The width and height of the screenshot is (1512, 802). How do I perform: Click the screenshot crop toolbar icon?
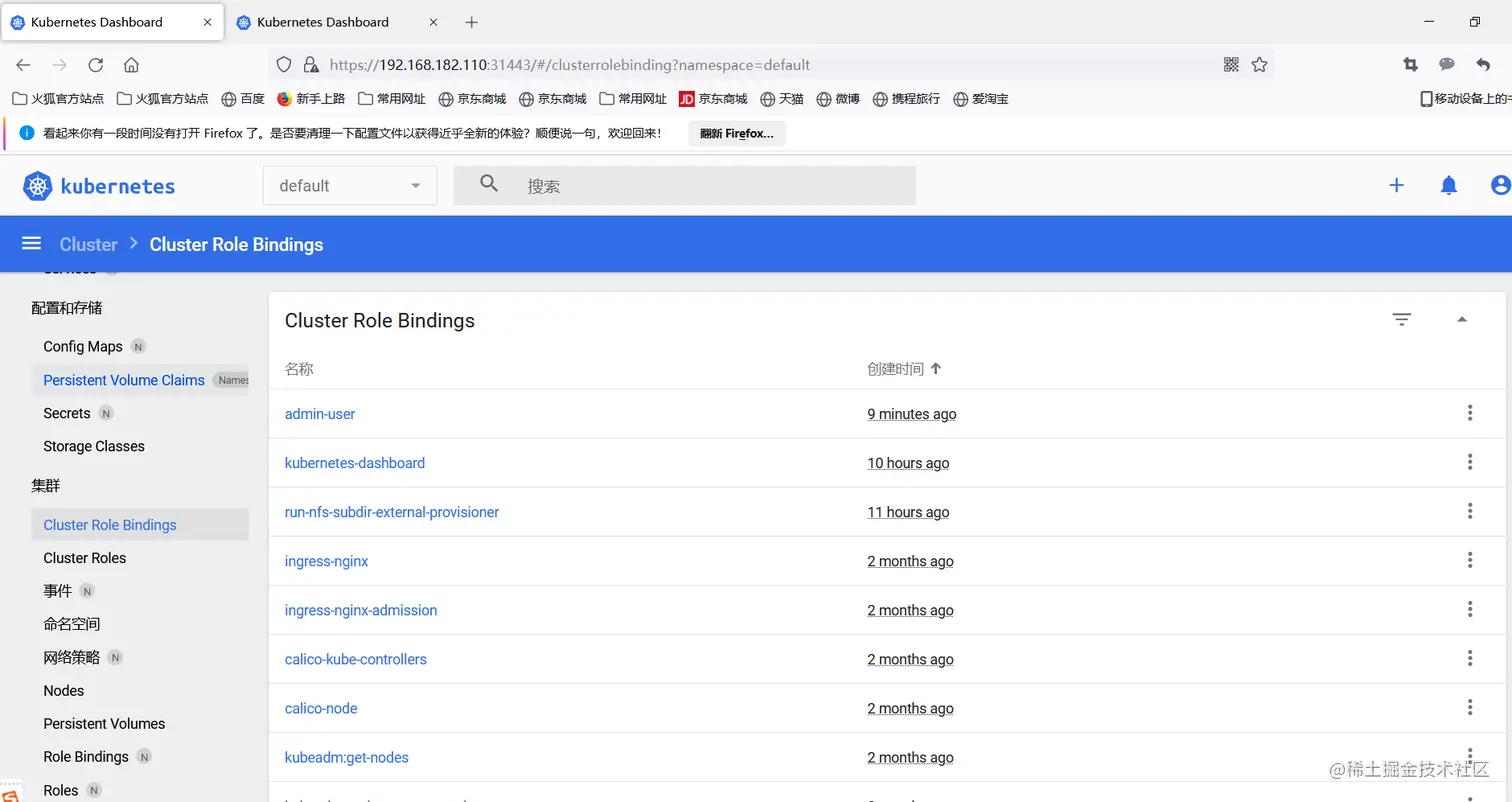[x=1410, y=64]
